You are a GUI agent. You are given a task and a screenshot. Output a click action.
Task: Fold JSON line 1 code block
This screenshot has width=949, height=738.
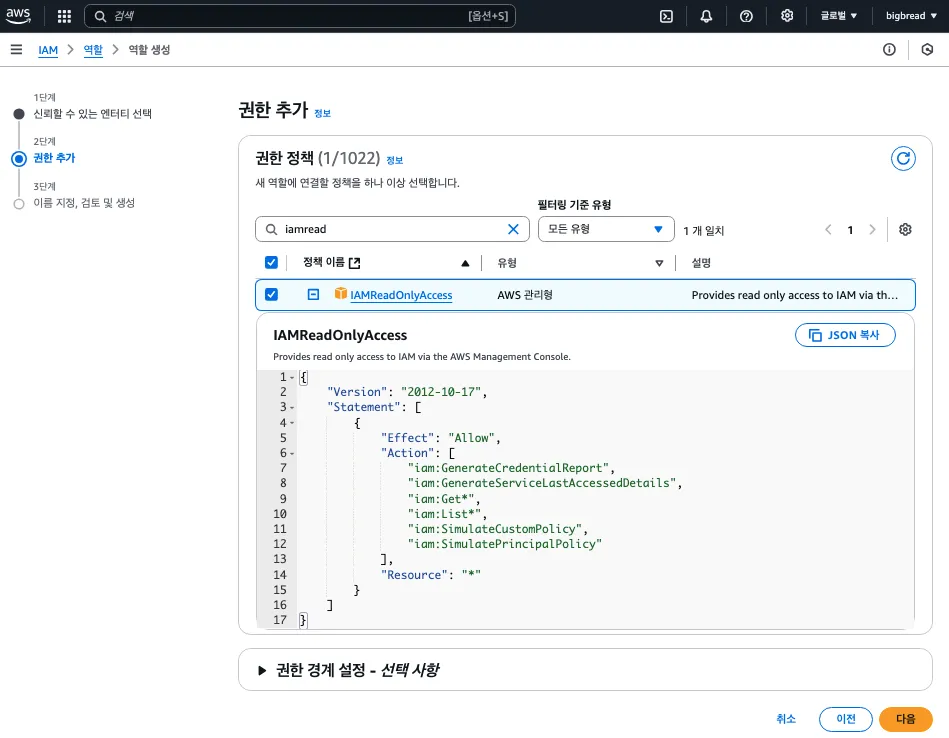coord(292,377)
